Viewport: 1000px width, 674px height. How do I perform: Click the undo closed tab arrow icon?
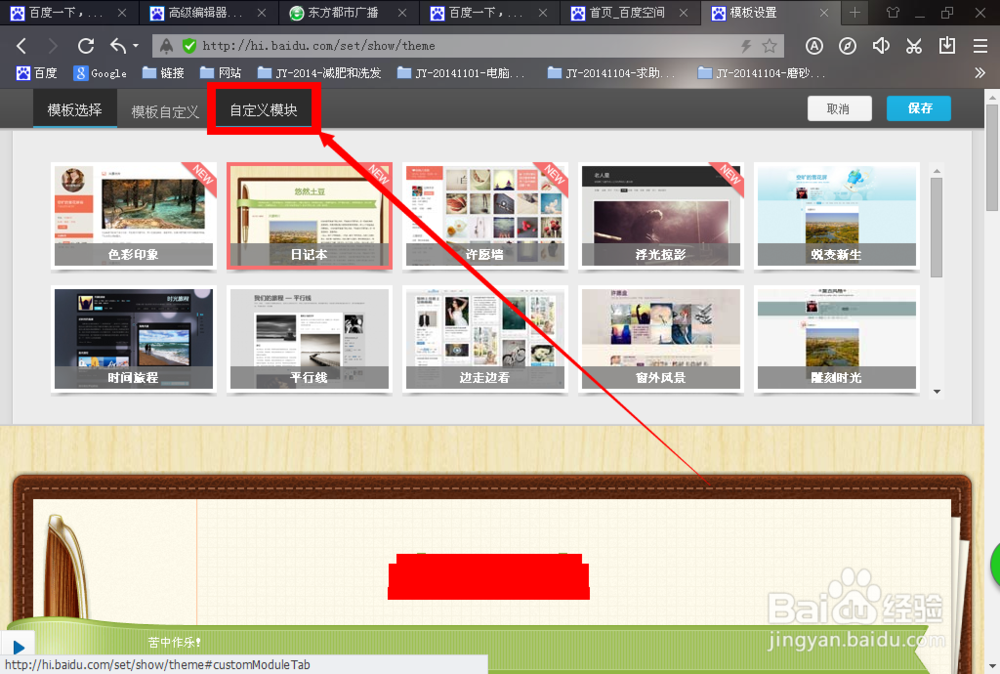point(118,46)
